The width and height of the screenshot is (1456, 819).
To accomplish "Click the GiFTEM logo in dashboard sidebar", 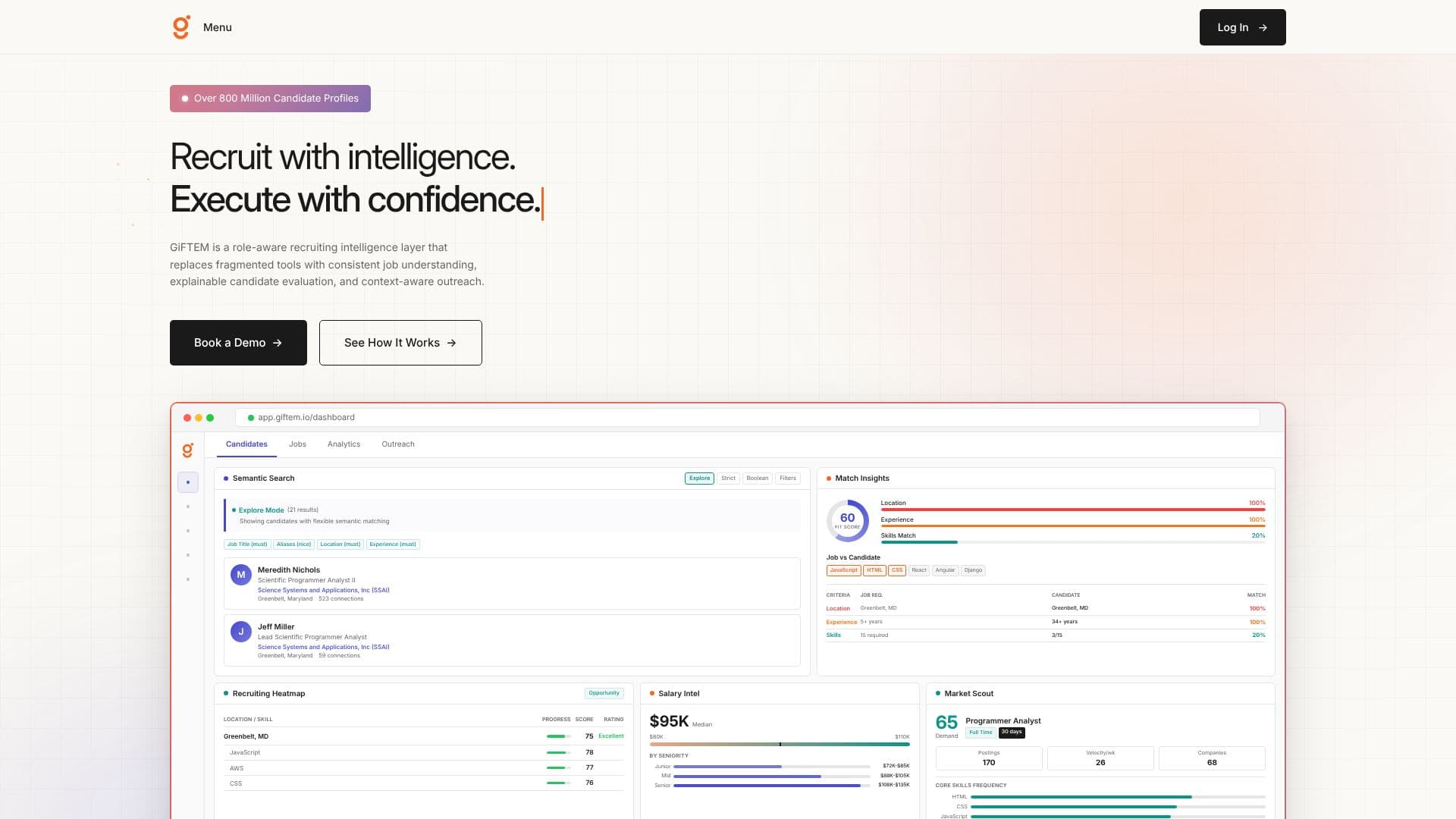I will (x=188, y=450).
